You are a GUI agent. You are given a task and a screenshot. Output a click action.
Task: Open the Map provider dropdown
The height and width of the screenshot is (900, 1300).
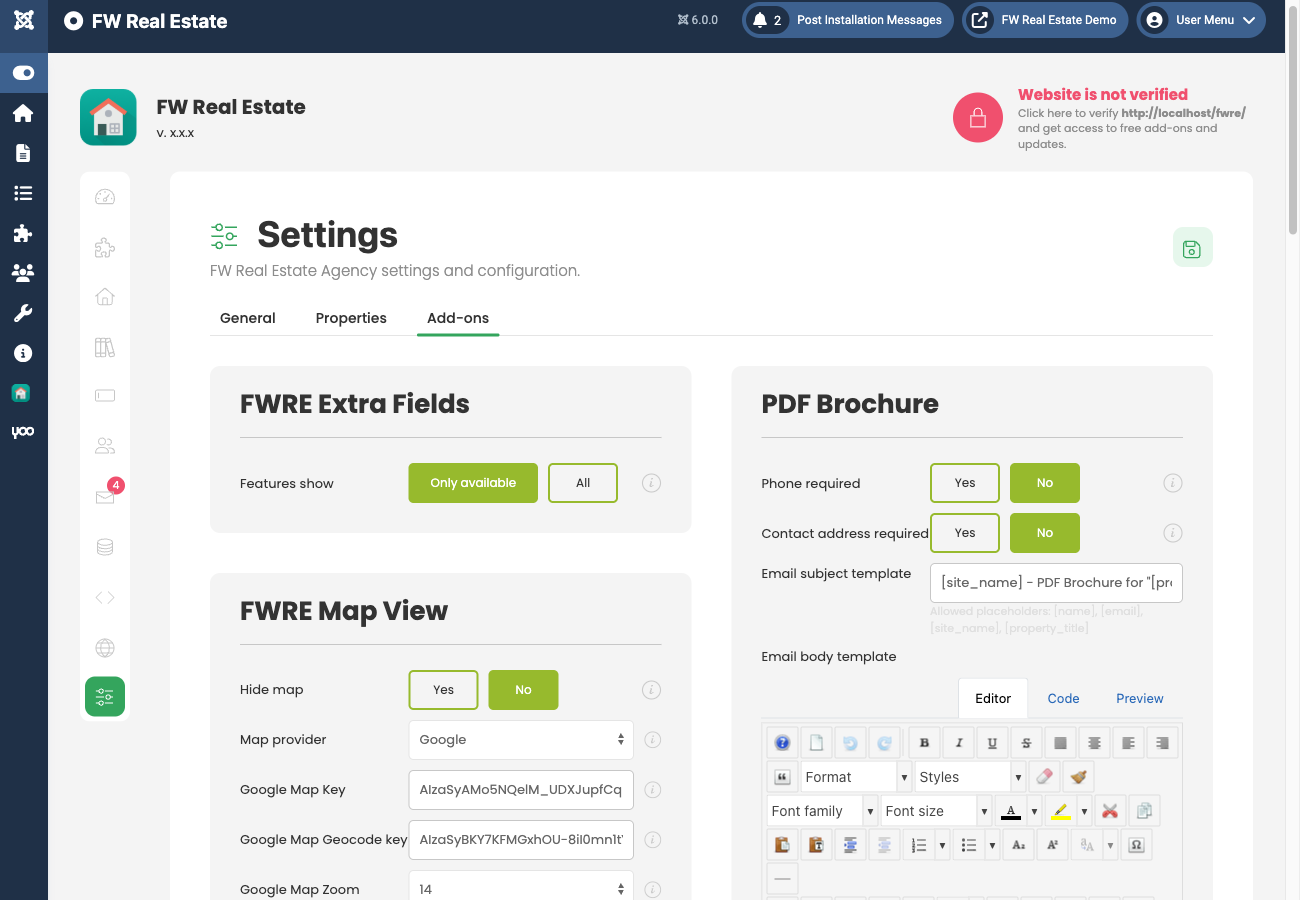pyautogui.click(x=520, y=739)
